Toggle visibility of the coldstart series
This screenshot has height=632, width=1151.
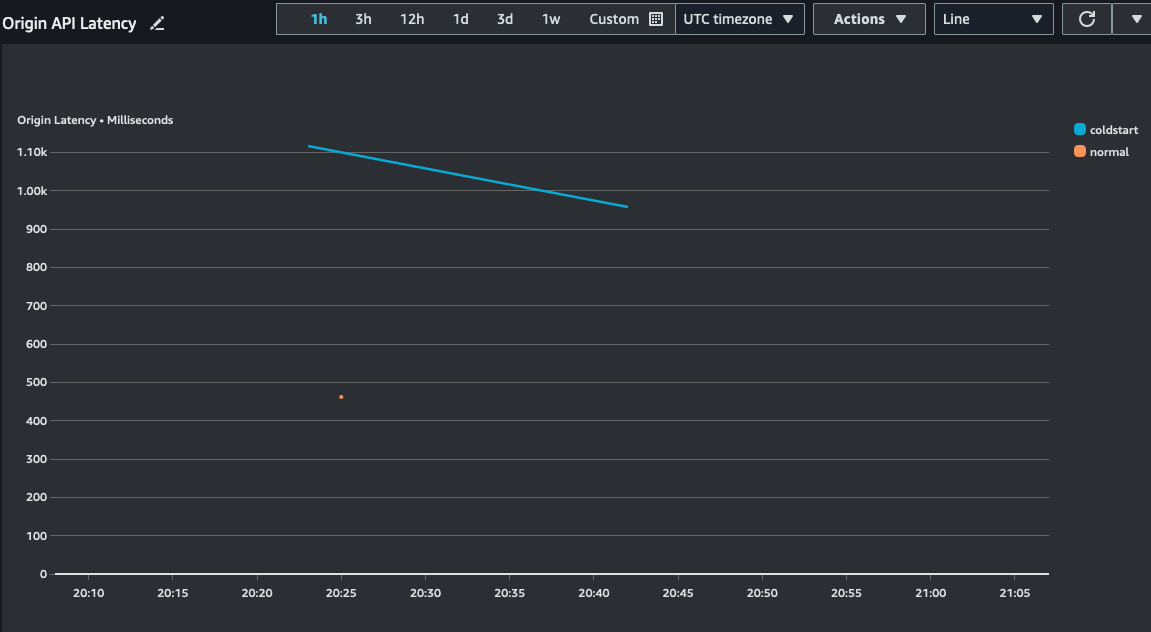1105,129
